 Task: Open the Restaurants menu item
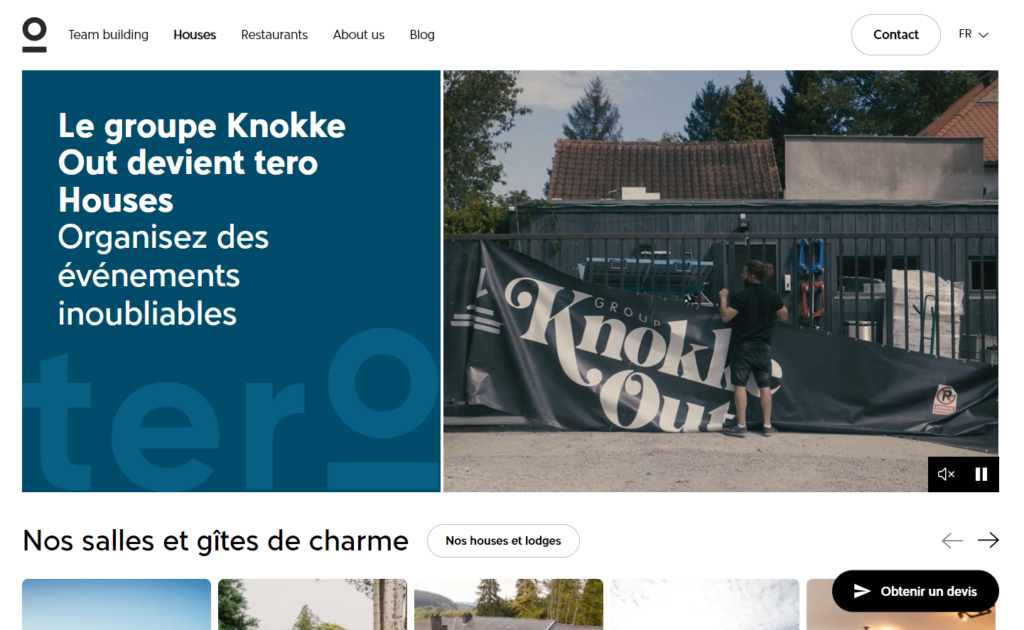point(274,35)
